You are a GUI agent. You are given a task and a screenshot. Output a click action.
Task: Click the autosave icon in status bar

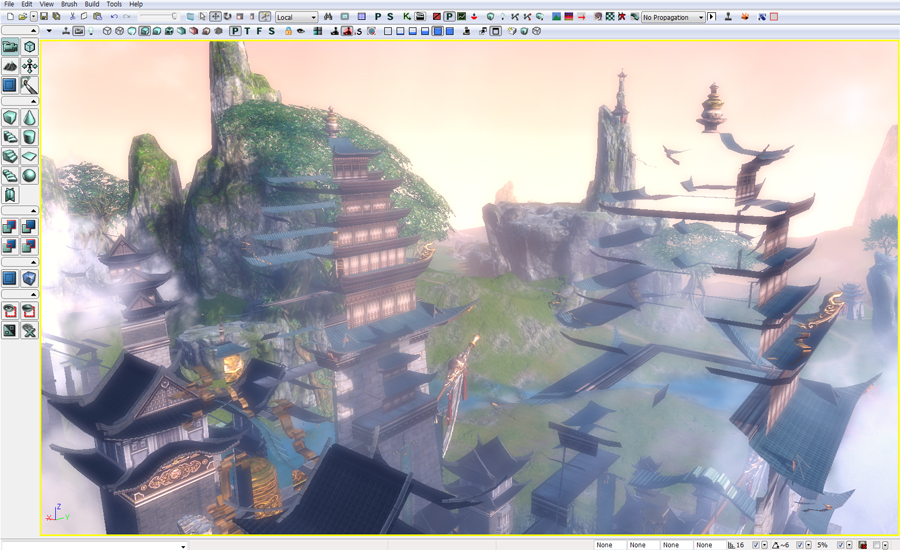click(862, 545)
